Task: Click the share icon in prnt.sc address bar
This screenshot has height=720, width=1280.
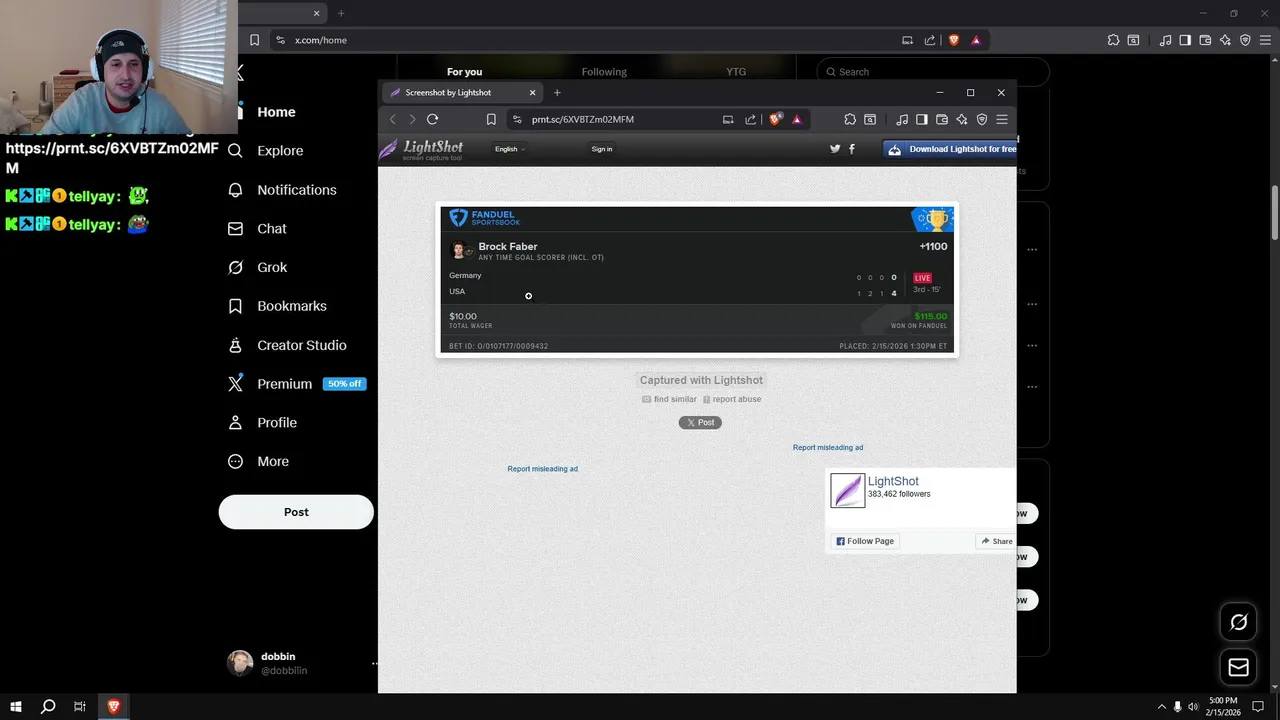Action: [750, 119]
